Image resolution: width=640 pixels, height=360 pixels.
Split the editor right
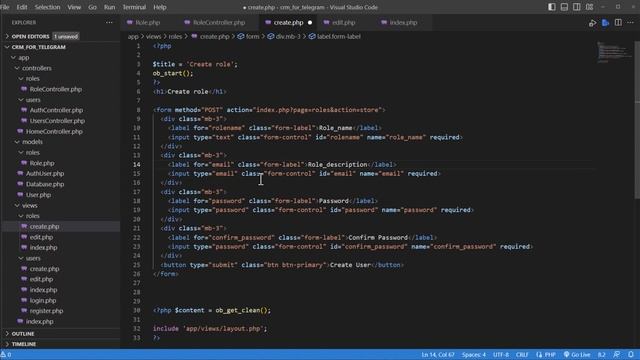point(618,23)
